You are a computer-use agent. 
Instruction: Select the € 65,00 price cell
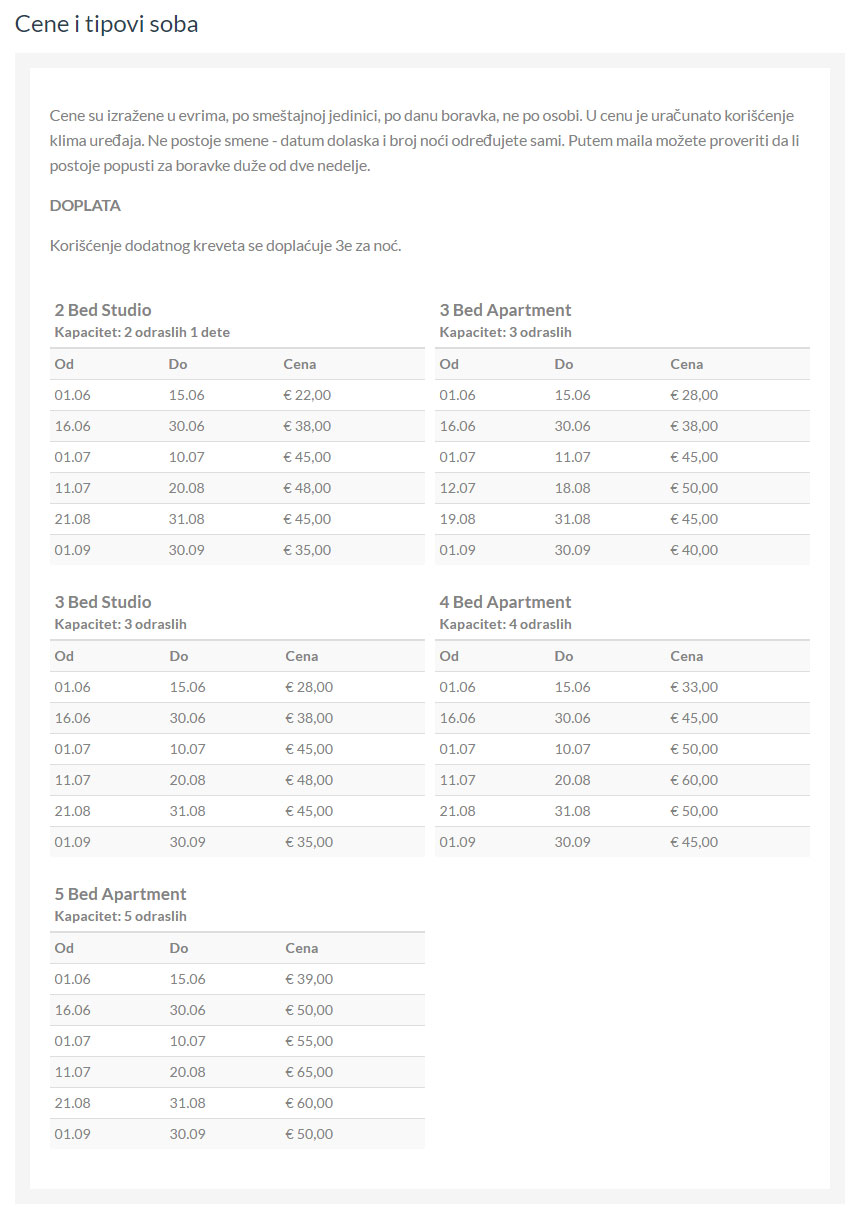pyautogui.click(x=308, y=1072)
